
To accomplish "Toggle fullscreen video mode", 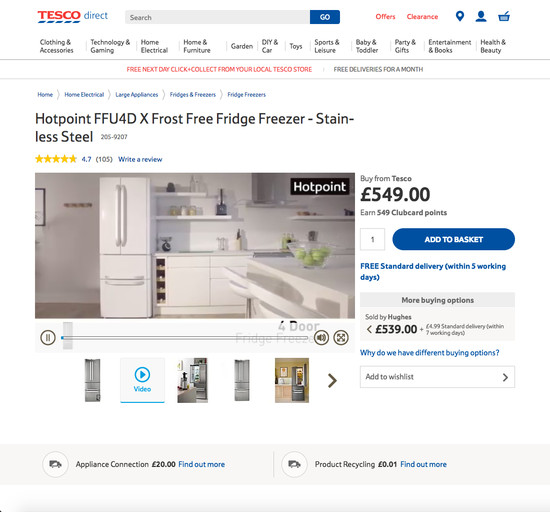I will click(x=341, y=338).
